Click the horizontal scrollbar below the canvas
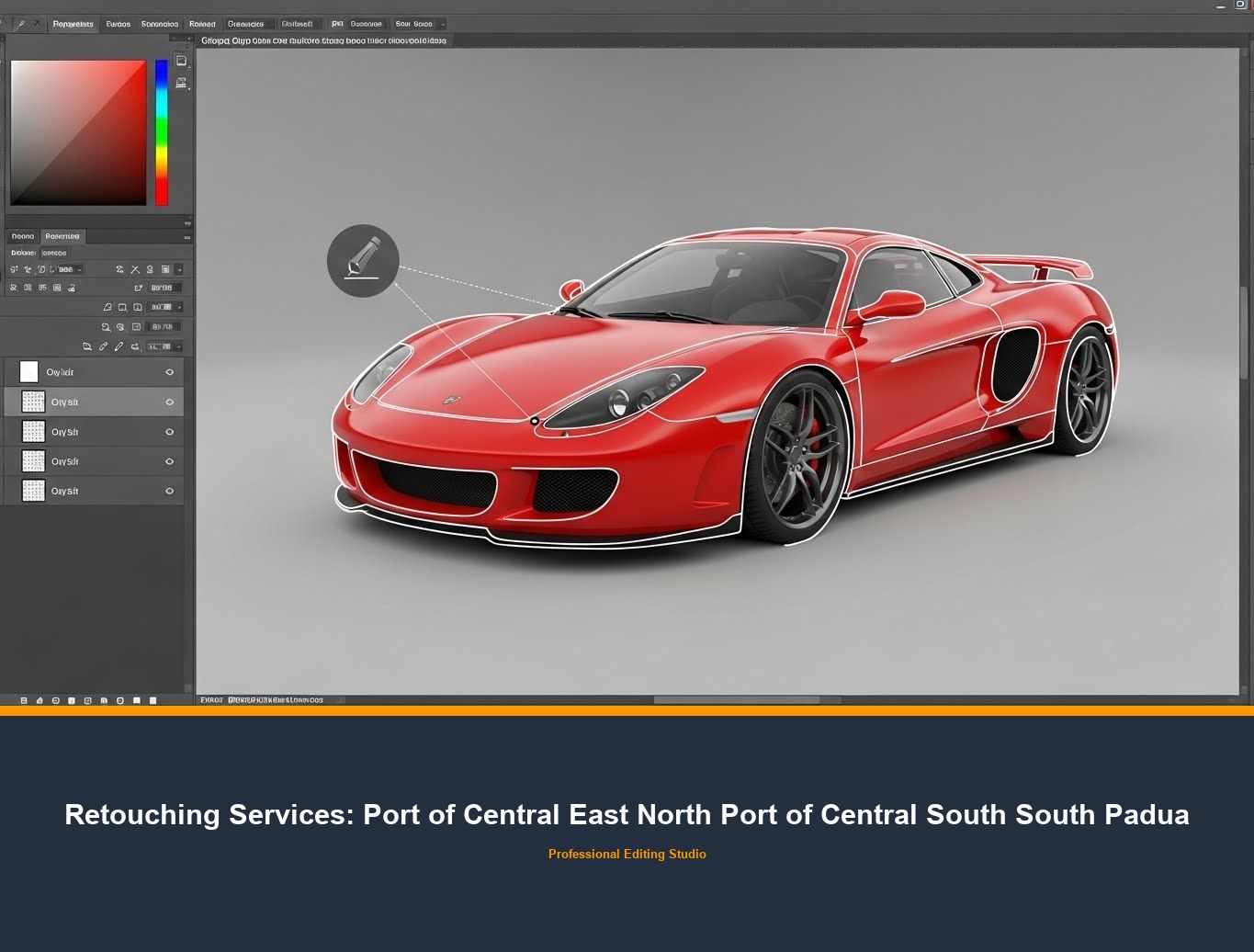This screenshot has width=1254, height=952. pyautogui.click(x=736, y=699)
